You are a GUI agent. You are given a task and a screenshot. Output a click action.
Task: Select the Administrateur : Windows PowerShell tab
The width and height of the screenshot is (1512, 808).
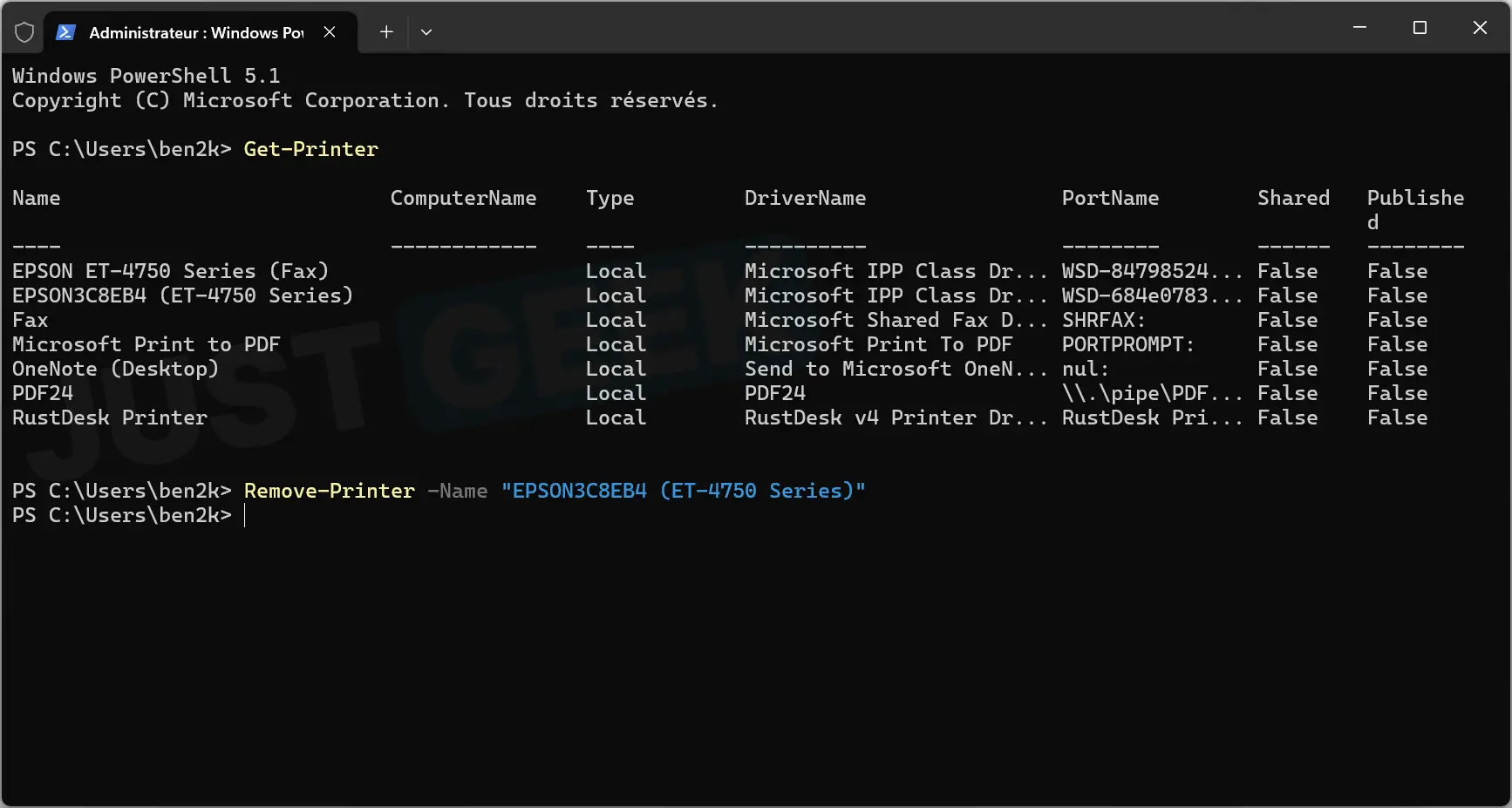200,32
